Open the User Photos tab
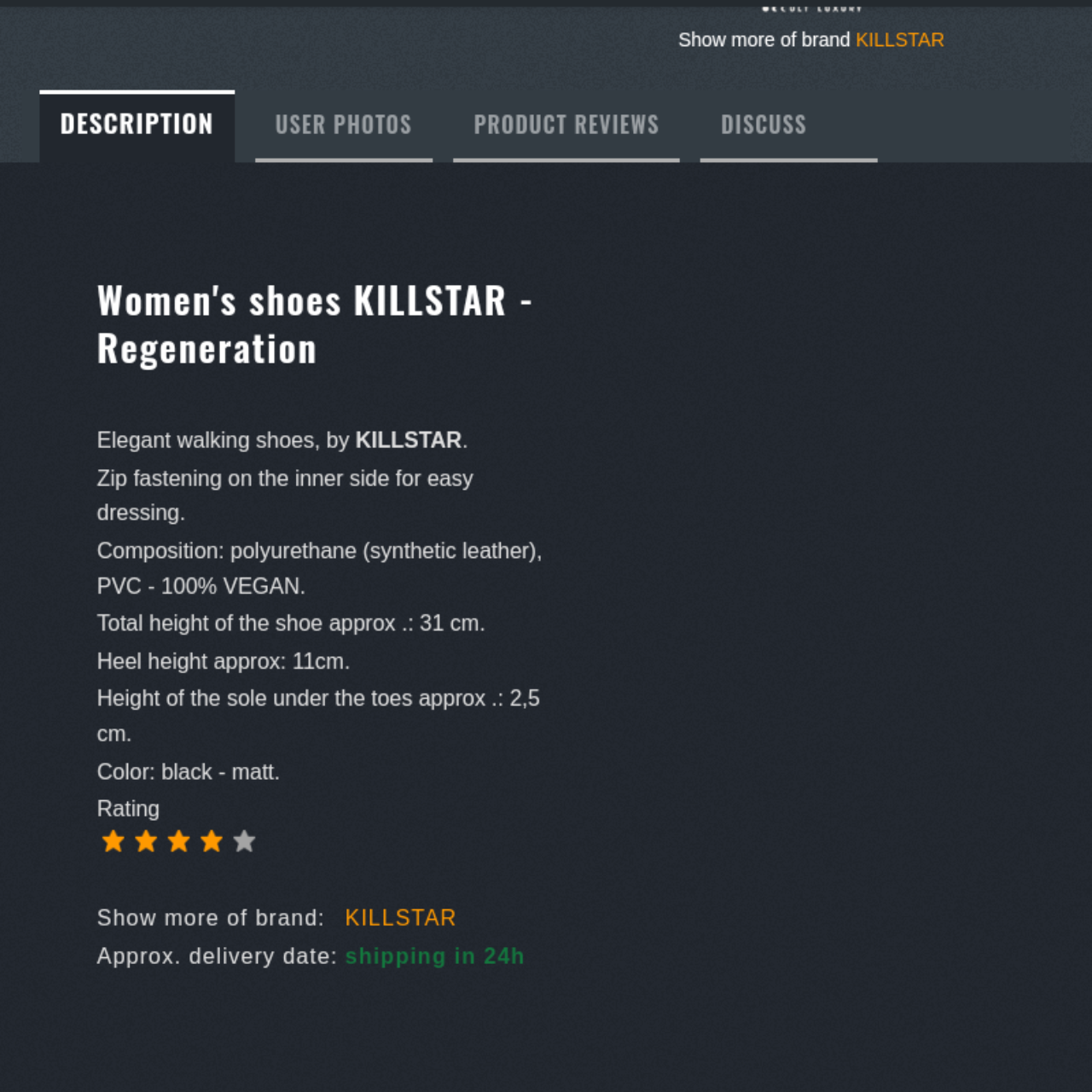Screen dimensions: 1092x1092 tap(343, 125)
